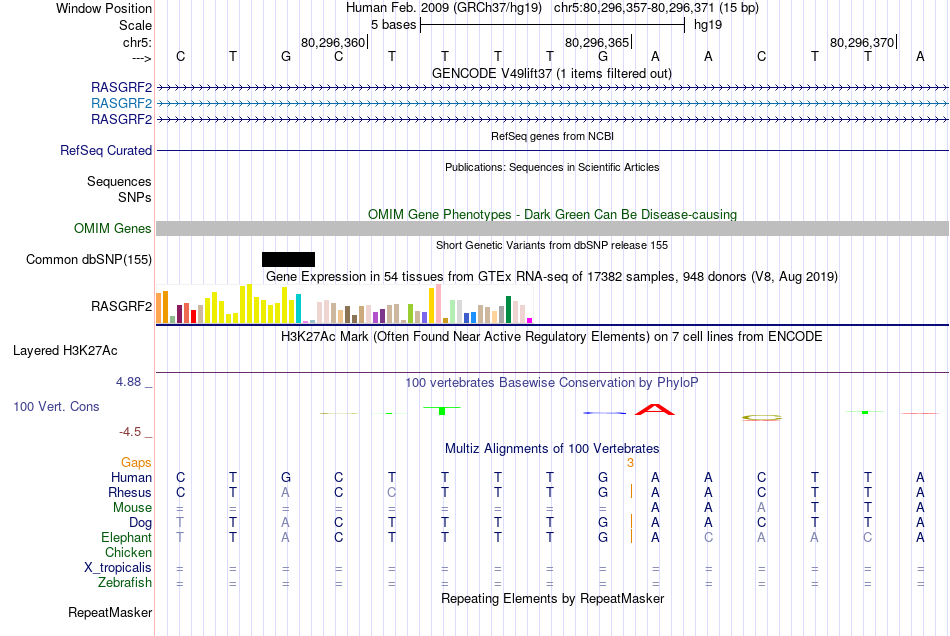Click the Scale row label
The height and width of the screenshot is (636, 950).
click(x=135, y=25)
